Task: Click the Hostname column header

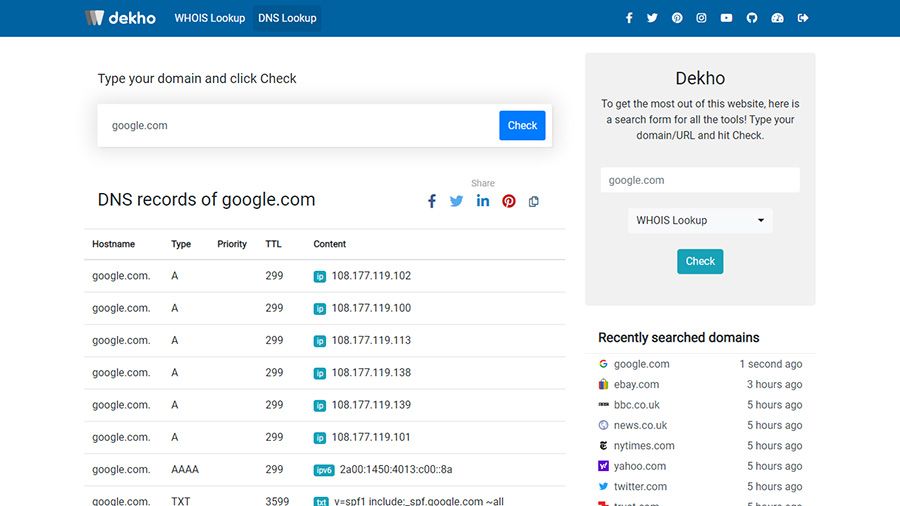Action: coord(113,244)
